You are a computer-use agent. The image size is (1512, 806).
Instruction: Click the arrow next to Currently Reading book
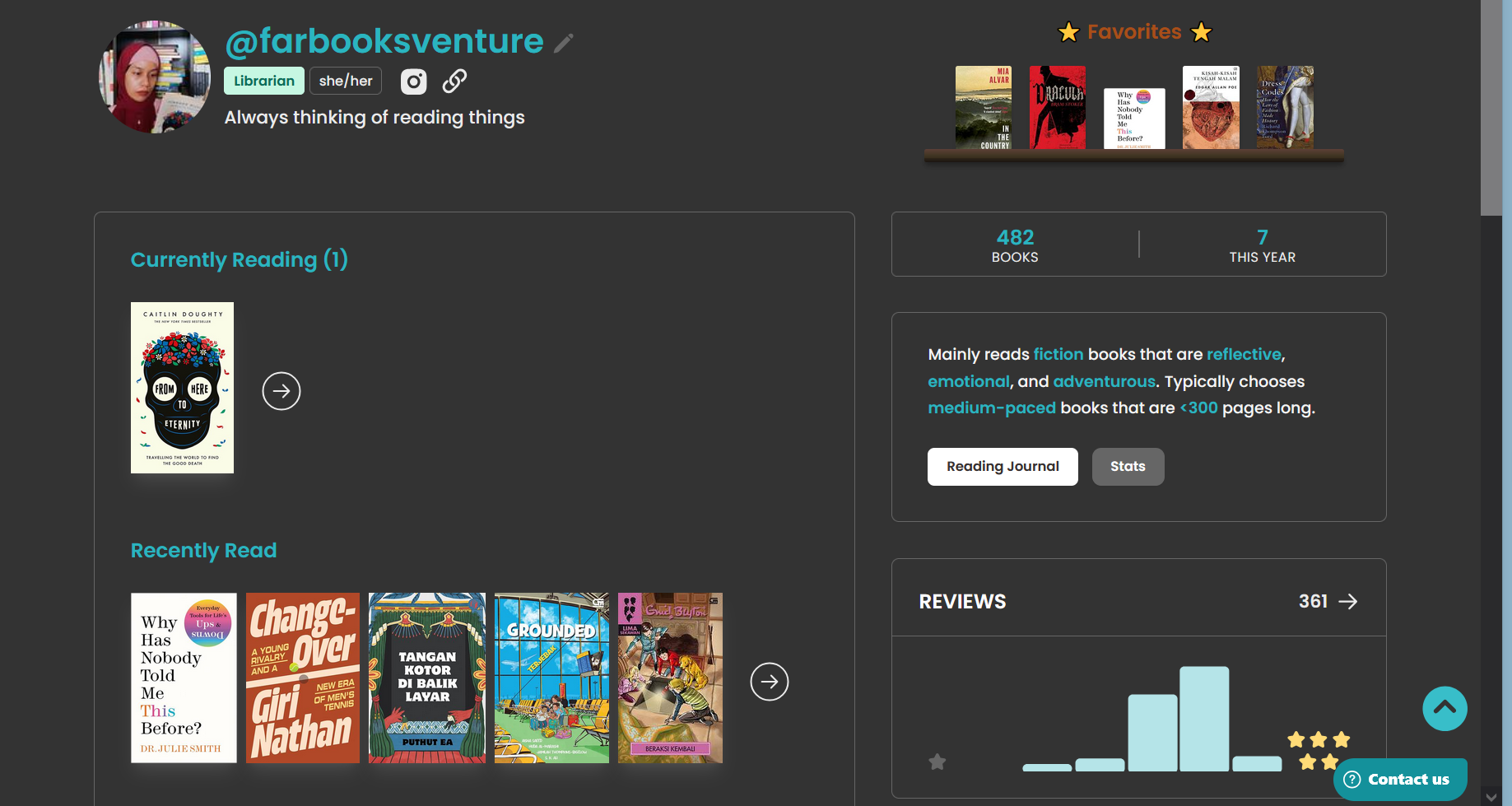[x=281, y=391]
